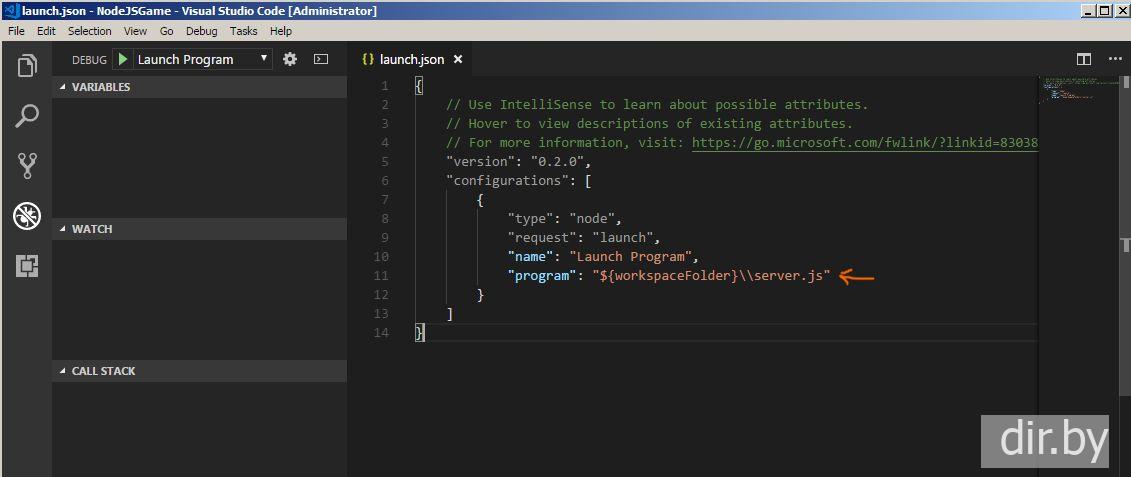This screenshot has height=477, width=1131.
Task: Open the Selection menu
Action: (x=89, y=31)
